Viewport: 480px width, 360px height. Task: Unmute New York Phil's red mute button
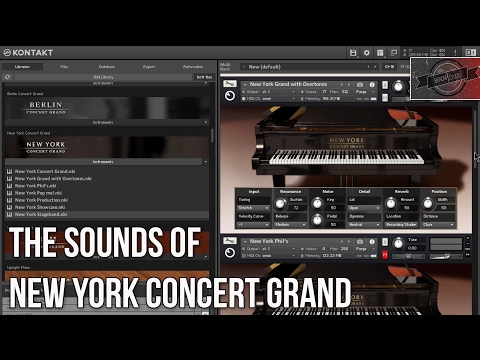click(385, 255)
